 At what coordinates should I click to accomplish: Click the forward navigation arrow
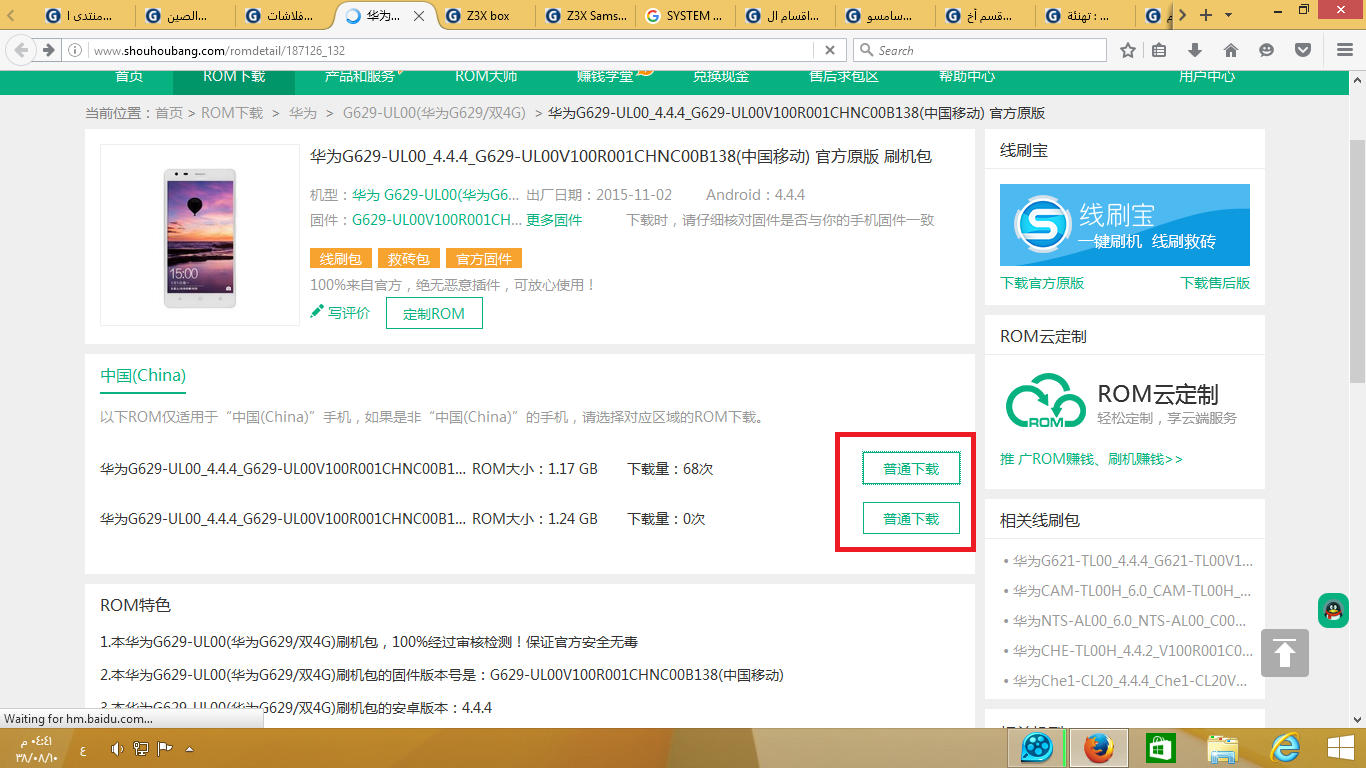pos(47,50)
